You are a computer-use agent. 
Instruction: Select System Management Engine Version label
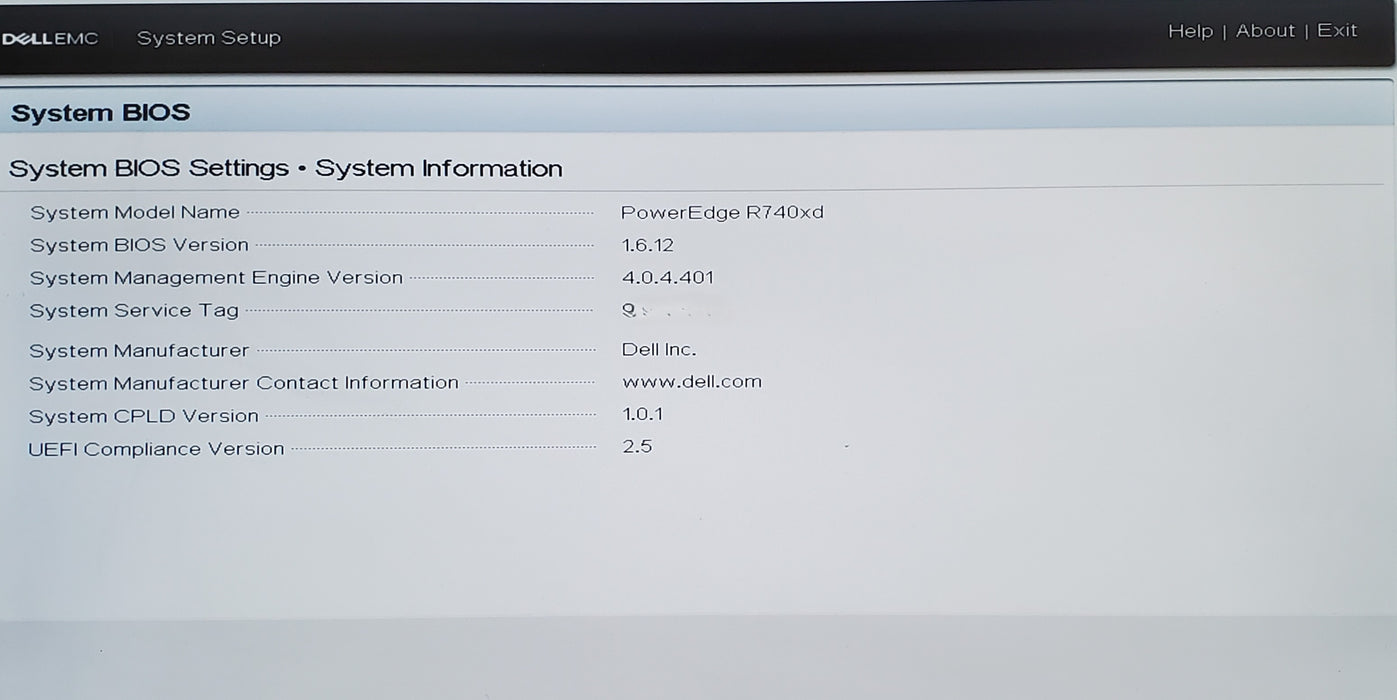coord(216,278)
